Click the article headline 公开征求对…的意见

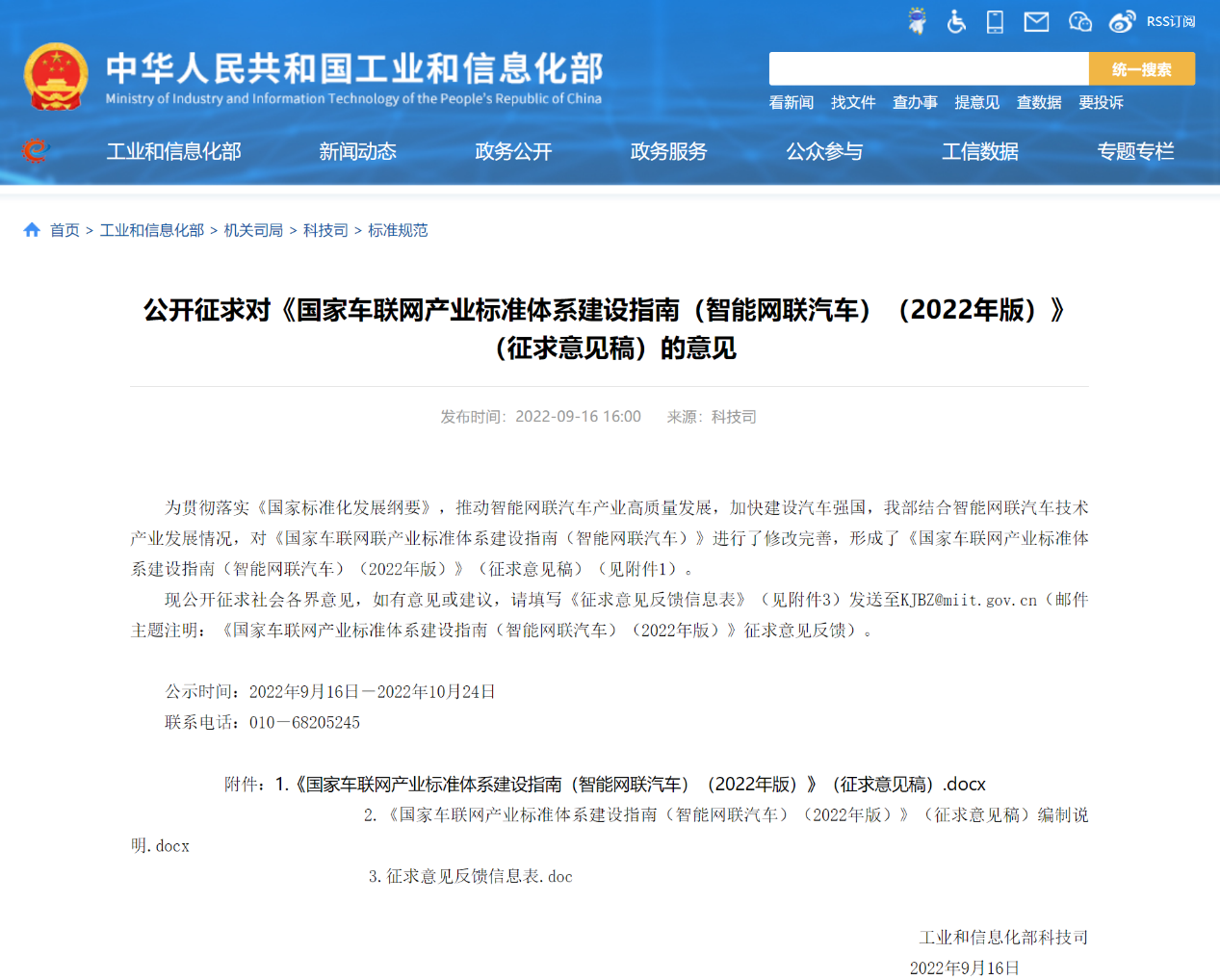pos(609,328)
